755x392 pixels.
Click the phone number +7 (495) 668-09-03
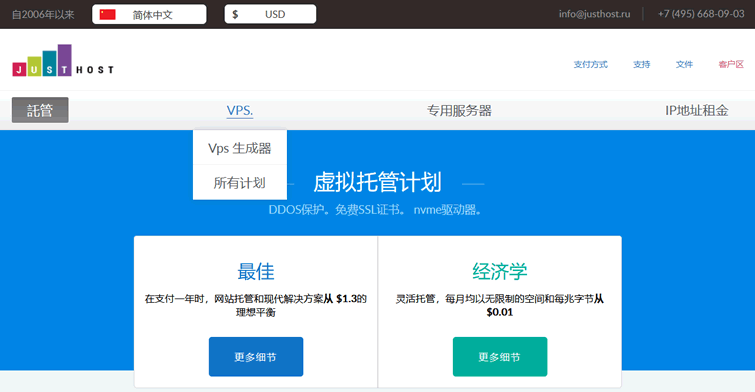(701, 14)
